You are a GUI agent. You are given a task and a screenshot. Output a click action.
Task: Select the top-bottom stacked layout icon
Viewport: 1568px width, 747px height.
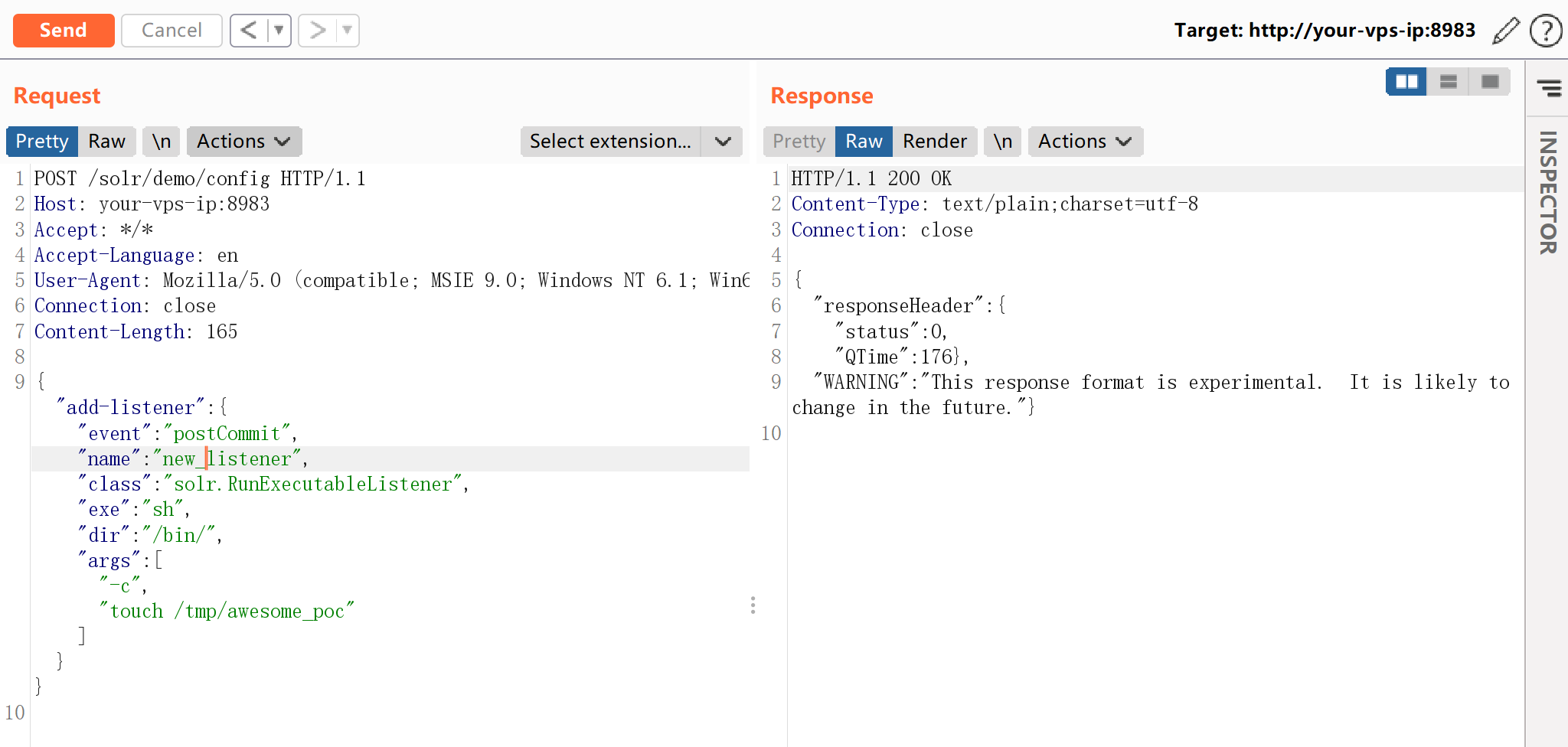point(1448,82)
